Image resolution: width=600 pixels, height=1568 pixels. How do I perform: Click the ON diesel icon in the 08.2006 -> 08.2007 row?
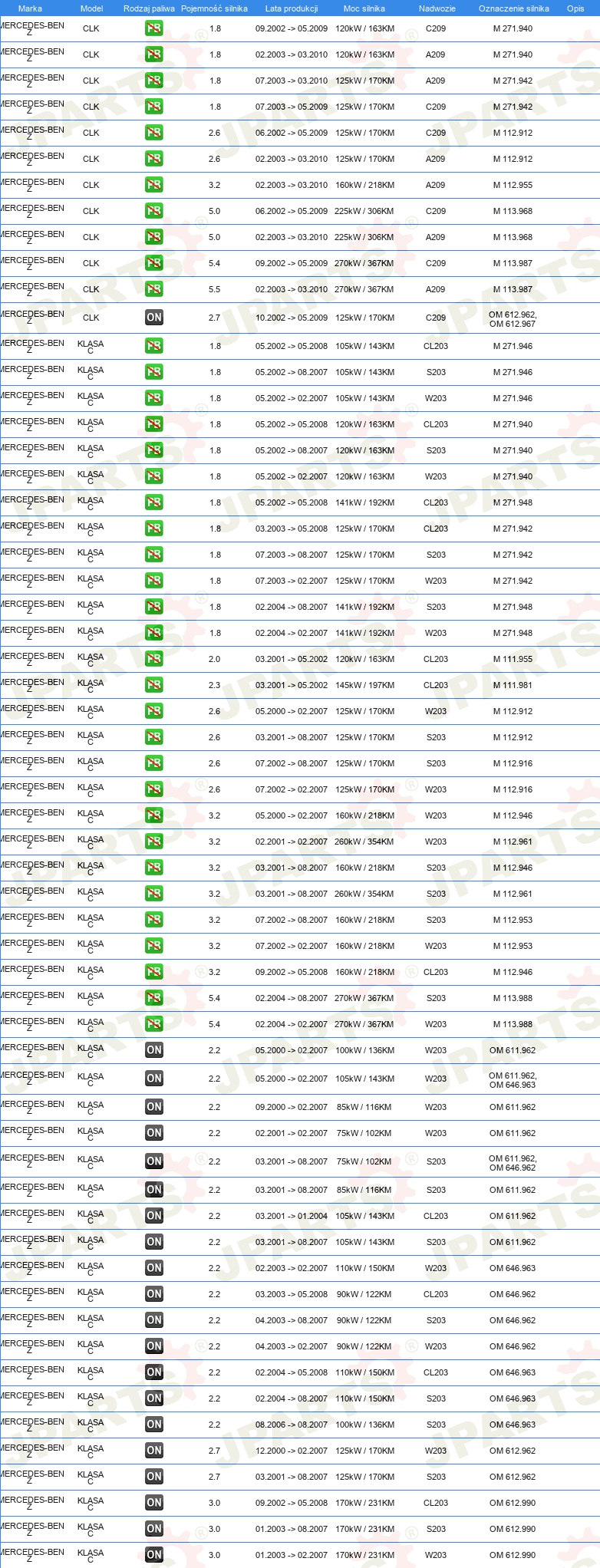(154, 1425)
